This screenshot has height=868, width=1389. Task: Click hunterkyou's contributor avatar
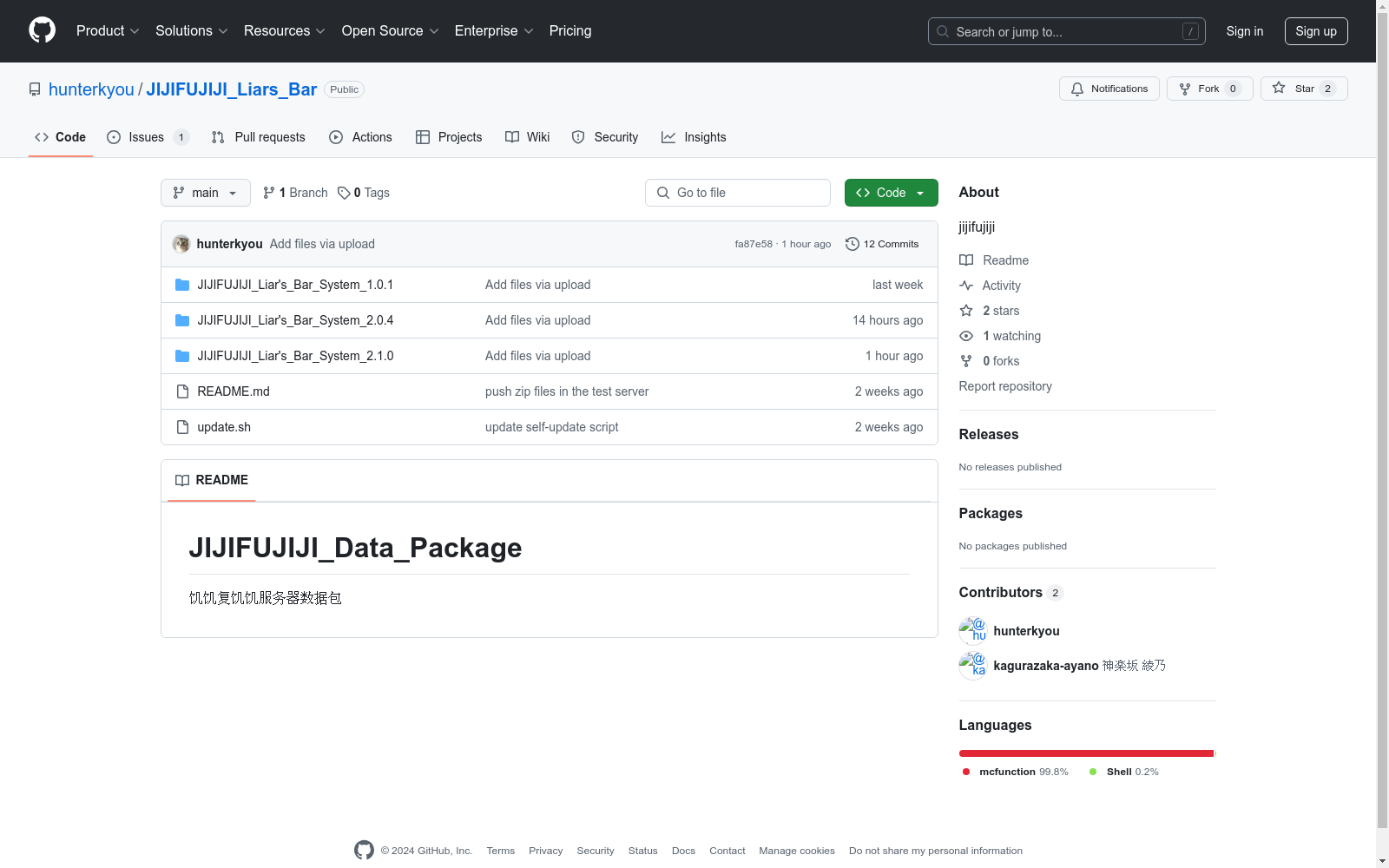pyautogui.click(x=973, y=631)
